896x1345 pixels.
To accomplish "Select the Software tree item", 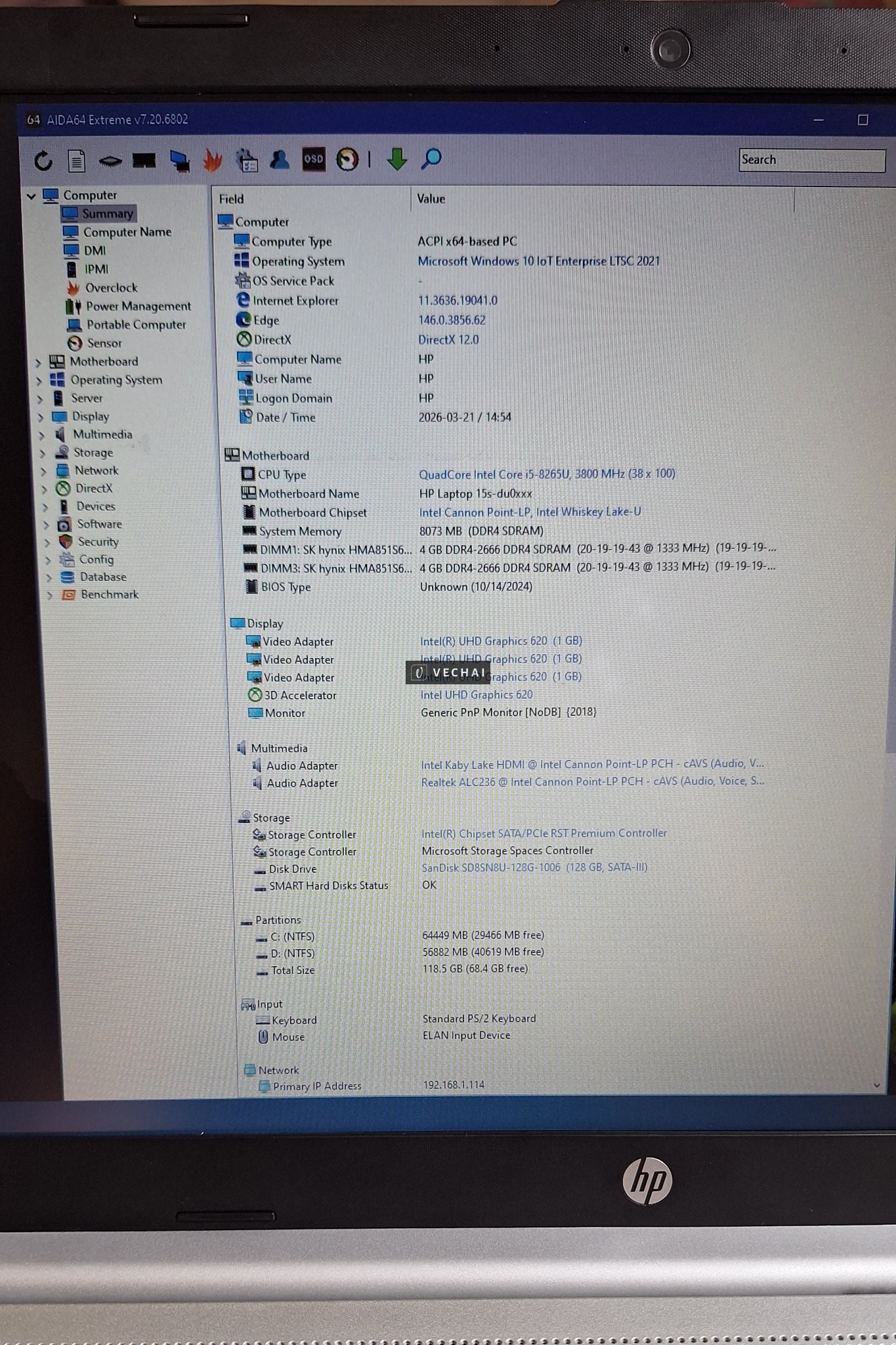I will tap(99, 524).
